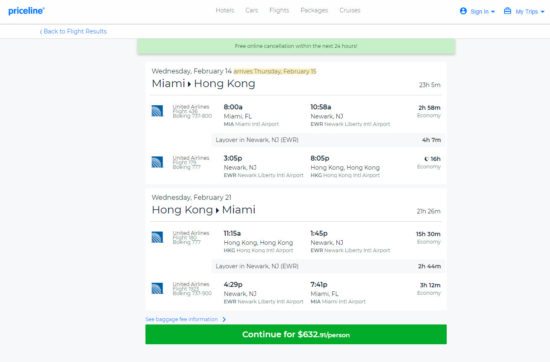Image resolution: width=550 pixels, height=362 pixels.
Task: Click '4:29p' departure time
Action: 233,284
